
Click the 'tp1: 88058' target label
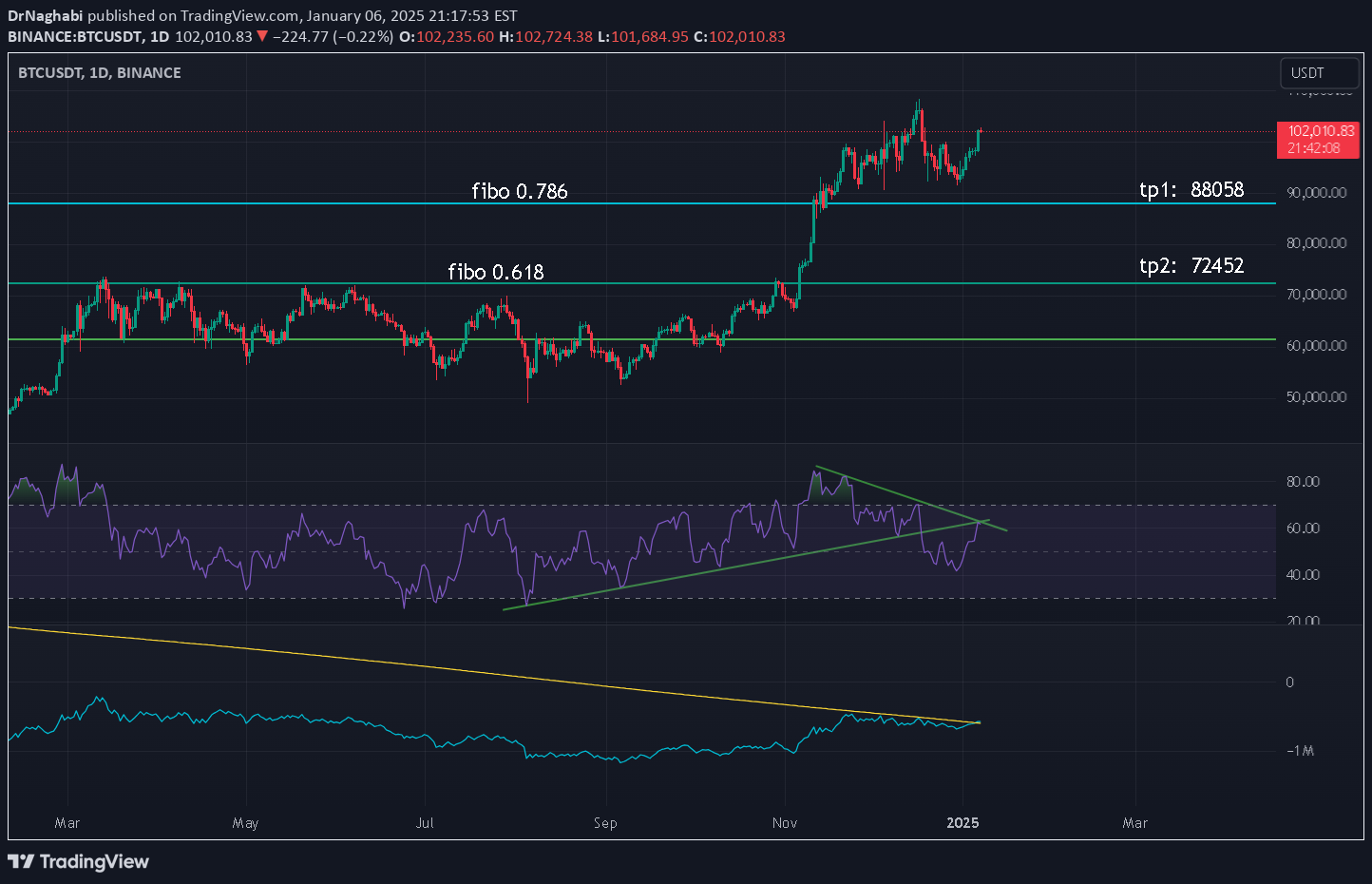[1191, 189]
